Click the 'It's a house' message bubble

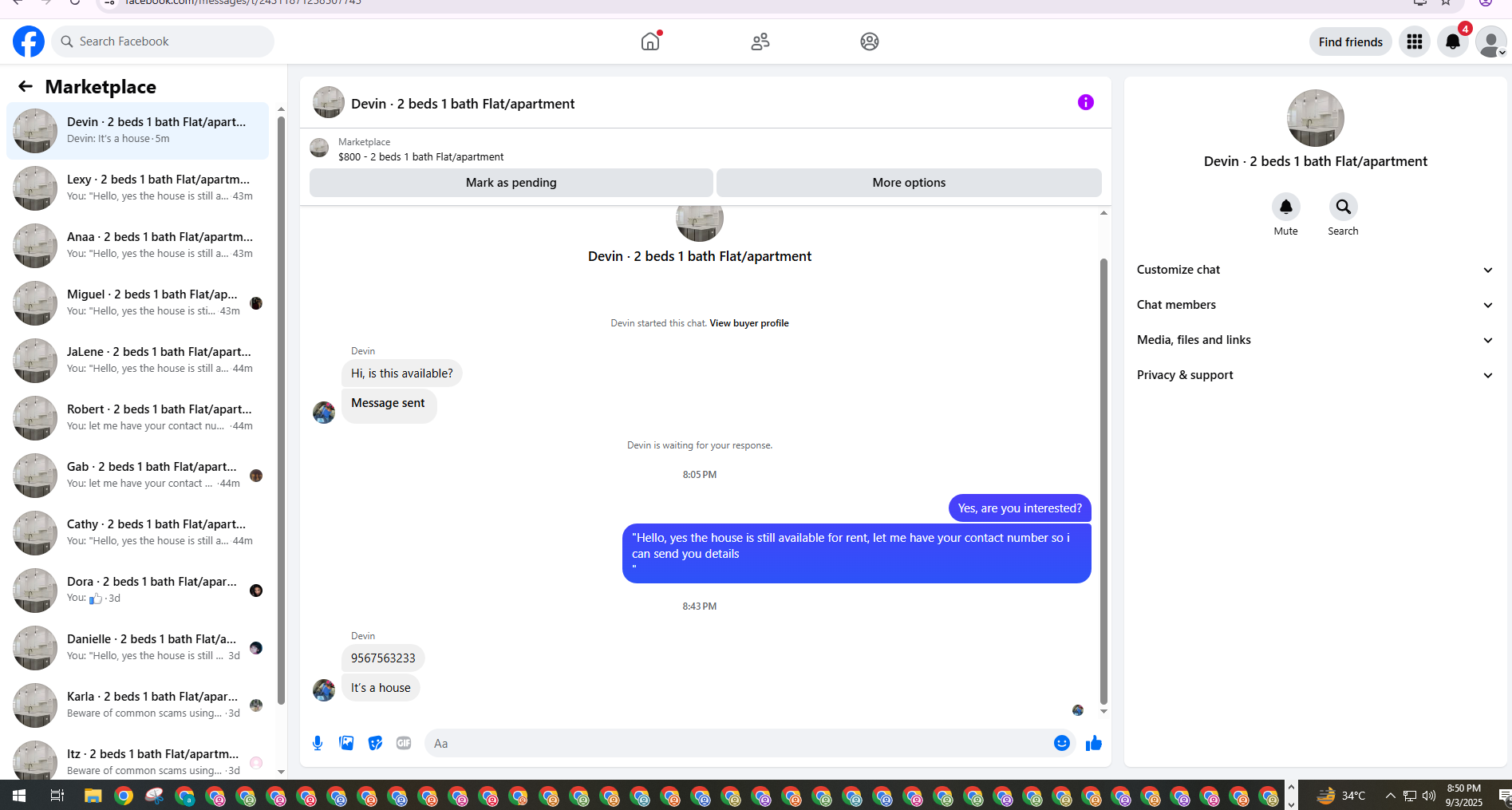tap(381, 688)
